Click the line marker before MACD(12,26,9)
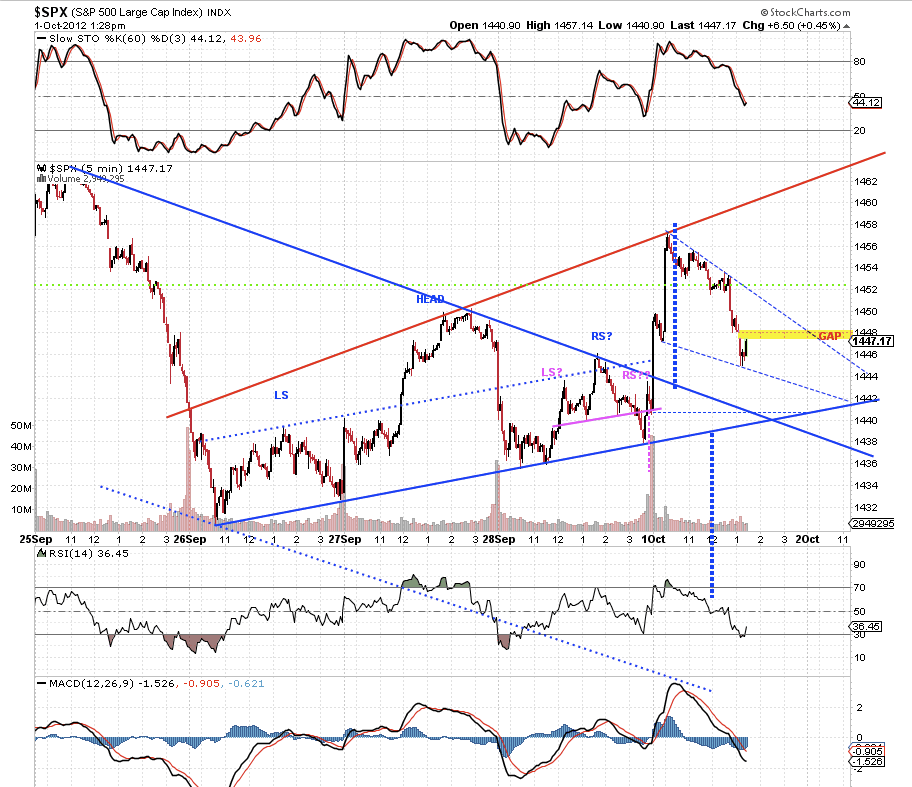This screenshot has width=912, height=787. [x=41, y=683]
